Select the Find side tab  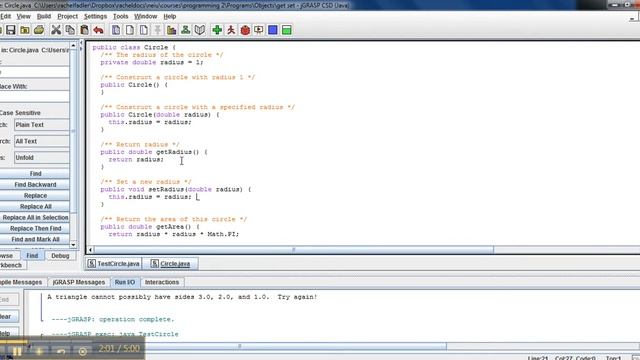click(32, 256)
